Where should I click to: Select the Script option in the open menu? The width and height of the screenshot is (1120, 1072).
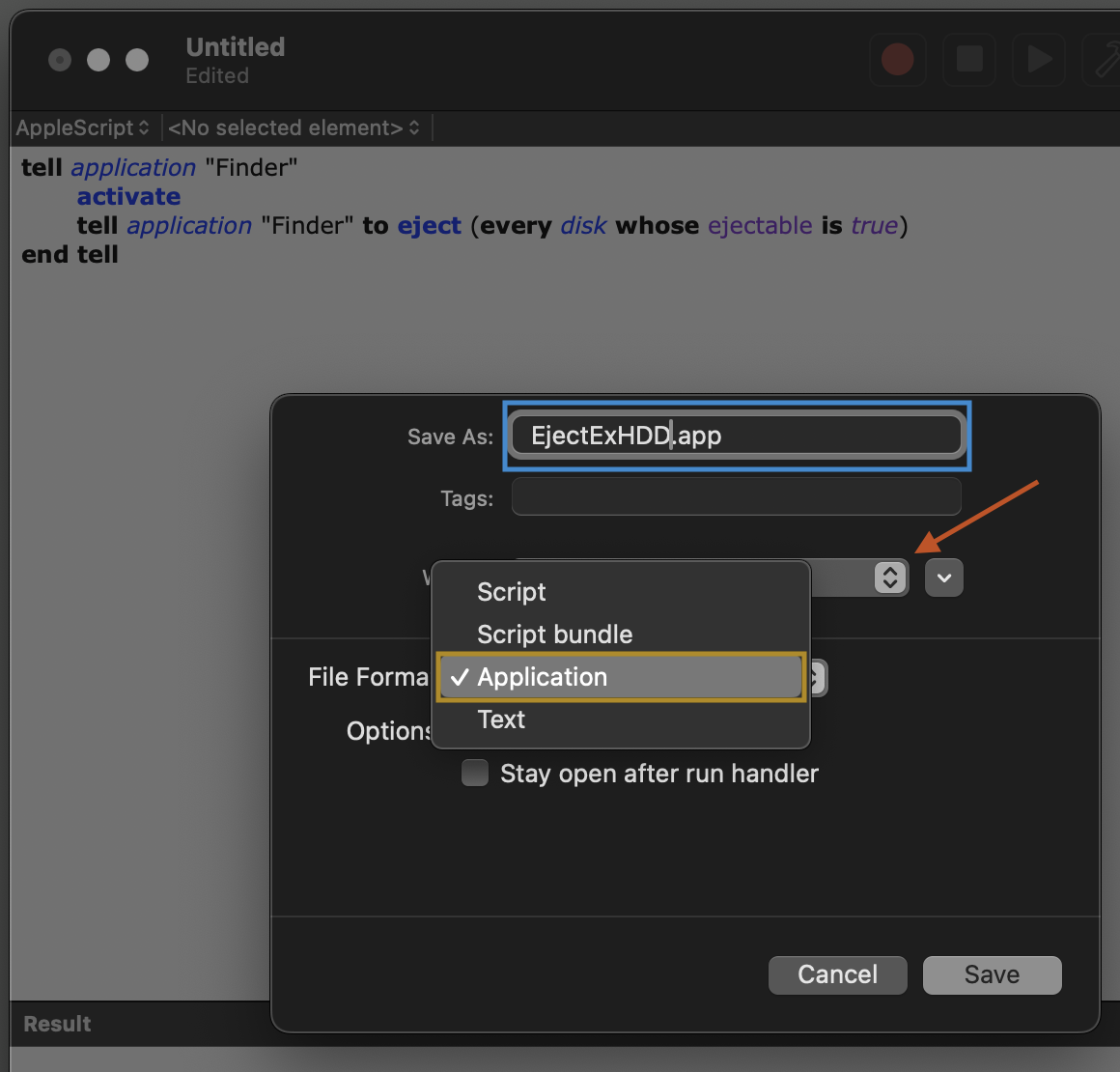tap(511, 592)
